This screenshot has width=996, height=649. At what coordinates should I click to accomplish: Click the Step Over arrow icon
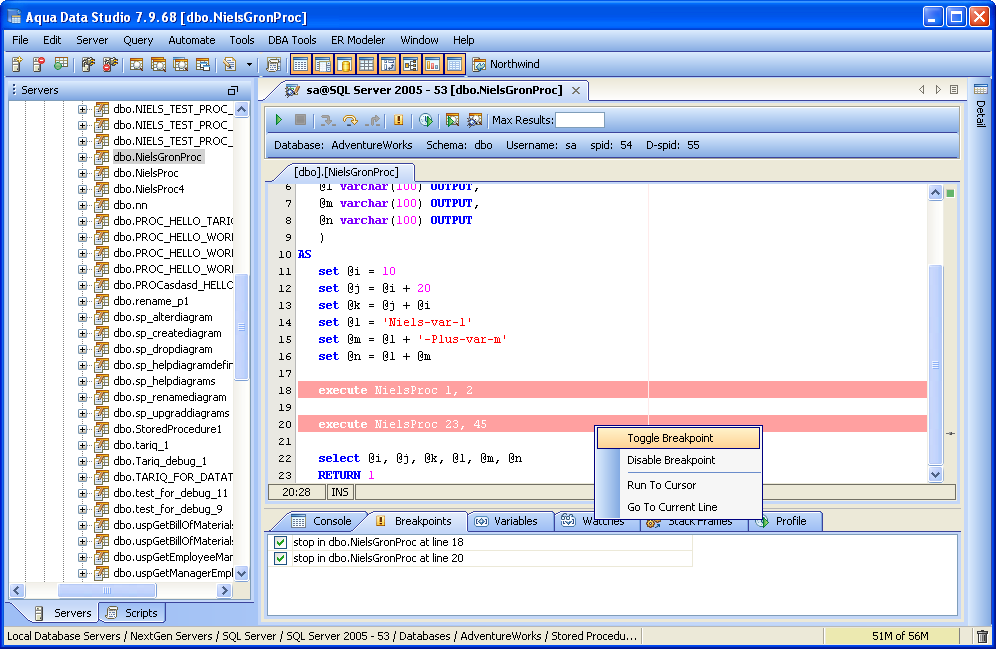coord(350,120)
